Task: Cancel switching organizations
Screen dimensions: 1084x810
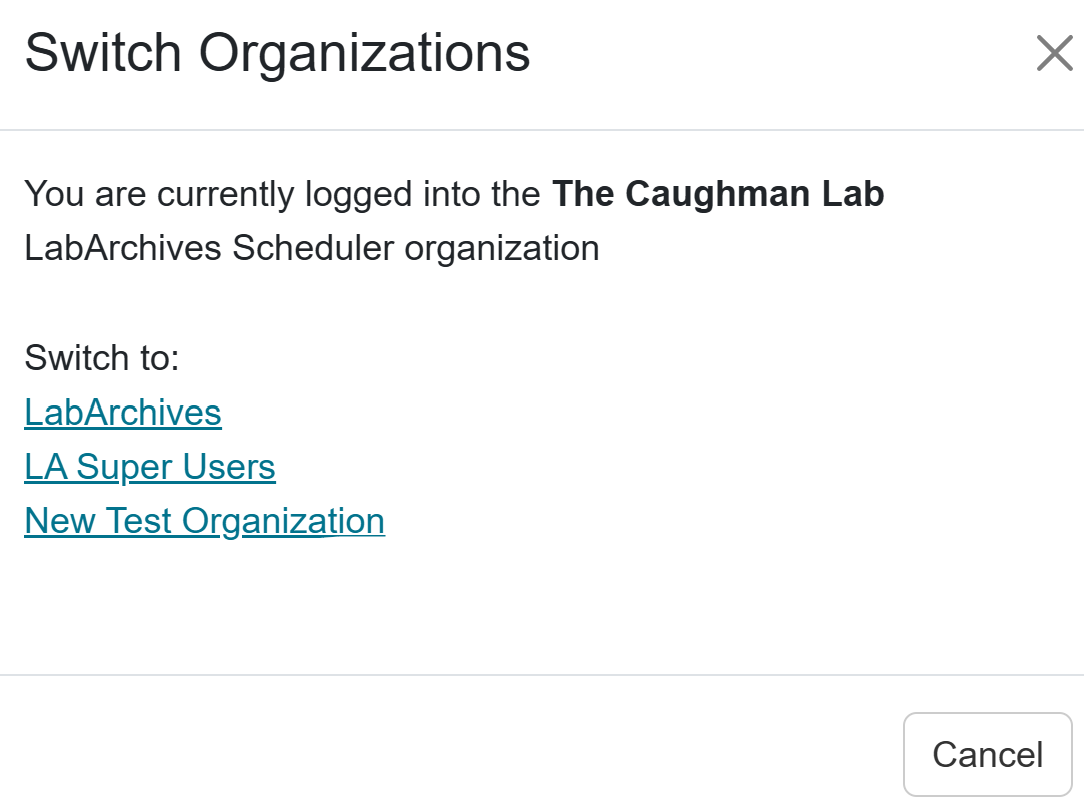Action: tap(987, 754)
